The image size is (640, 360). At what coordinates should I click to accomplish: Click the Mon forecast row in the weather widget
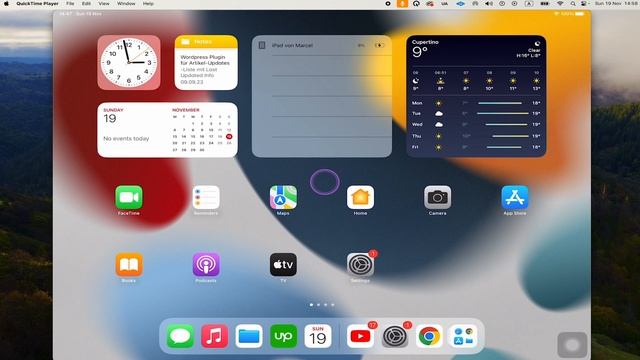point(476,103)
